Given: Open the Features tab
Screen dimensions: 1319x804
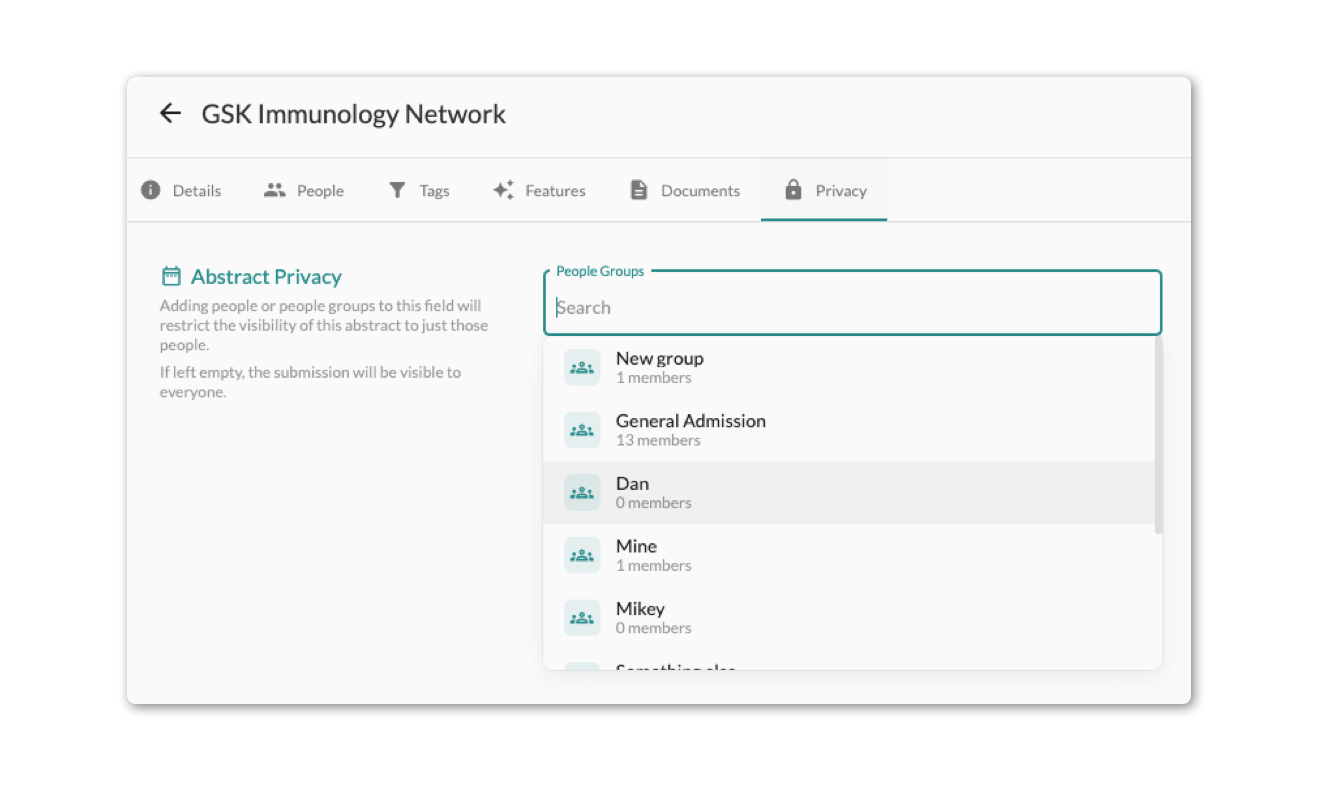Looking at the screenshot, I should tap(539, 190).
